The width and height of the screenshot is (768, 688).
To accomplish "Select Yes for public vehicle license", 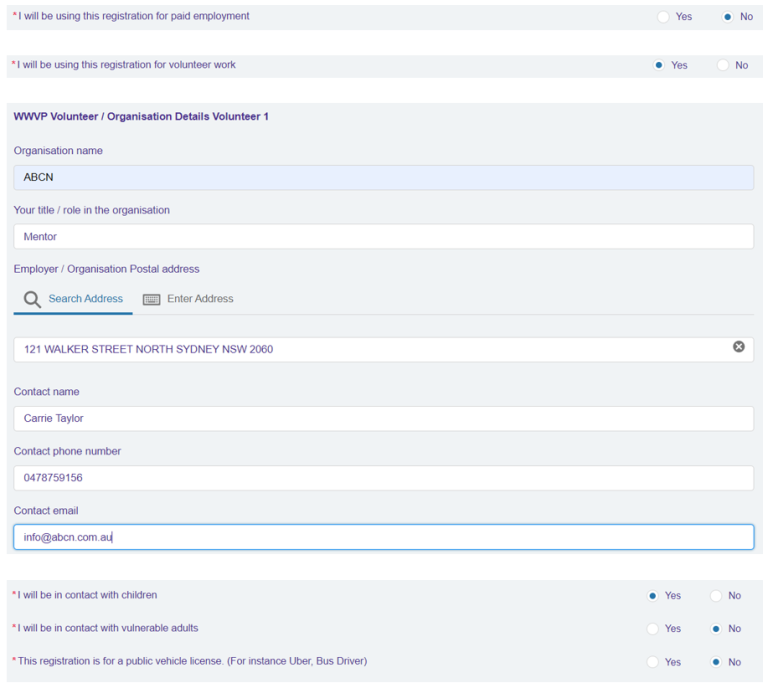I will [x=653, y=662].
